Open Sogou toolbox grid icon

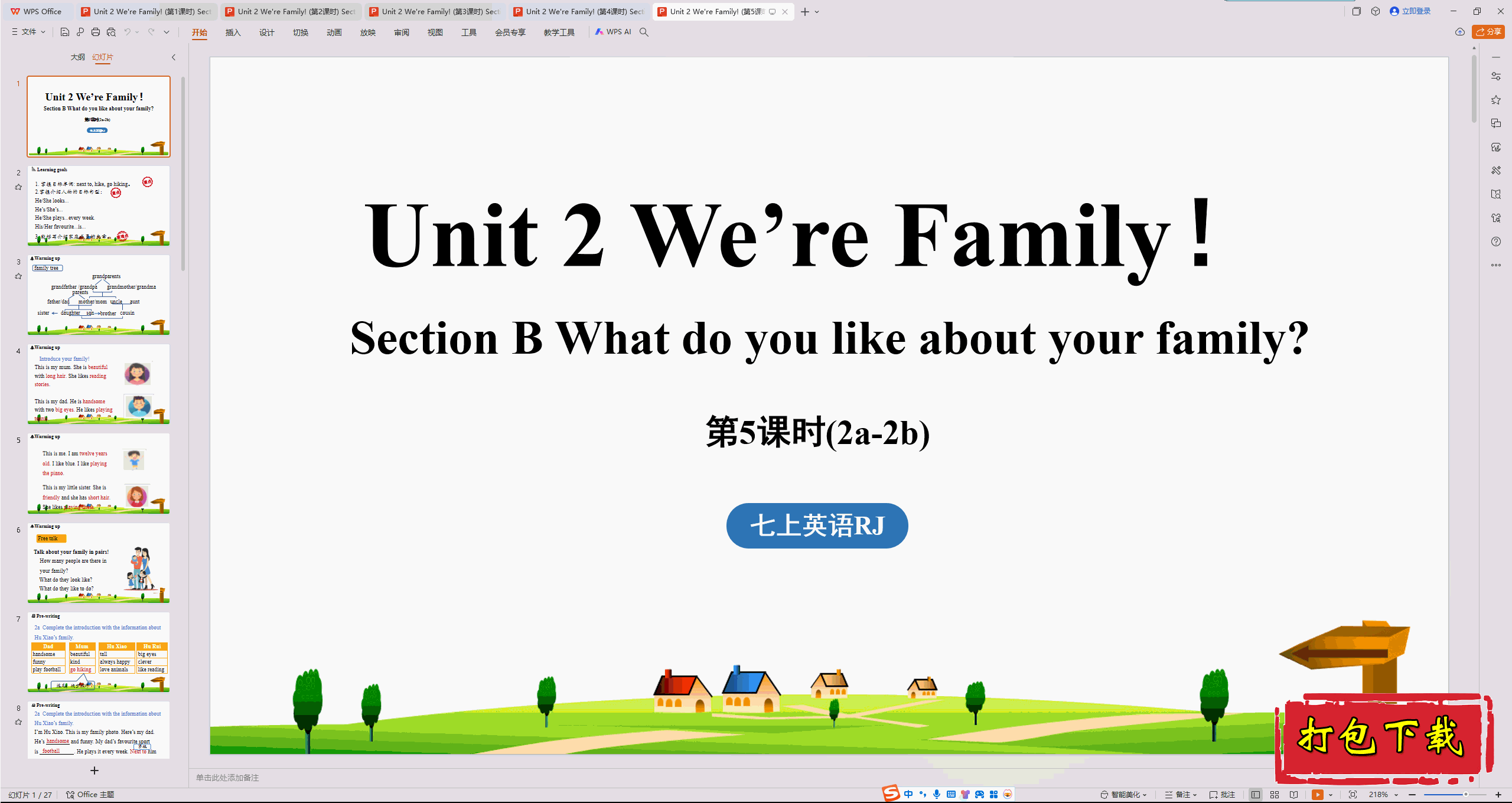tap(993, 794)
